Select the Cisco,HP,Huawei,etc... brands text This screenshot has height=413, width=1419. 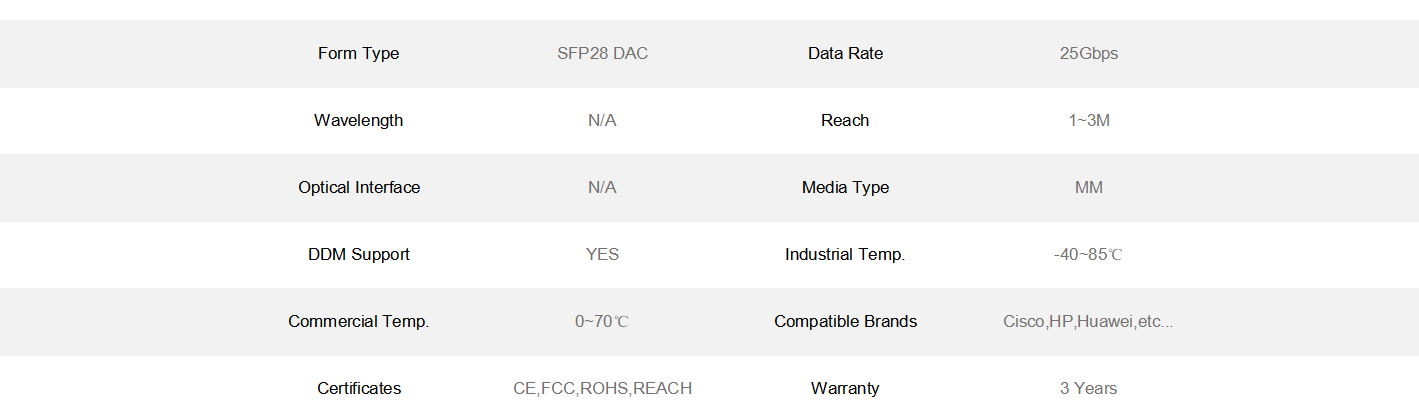(1088, 322)
